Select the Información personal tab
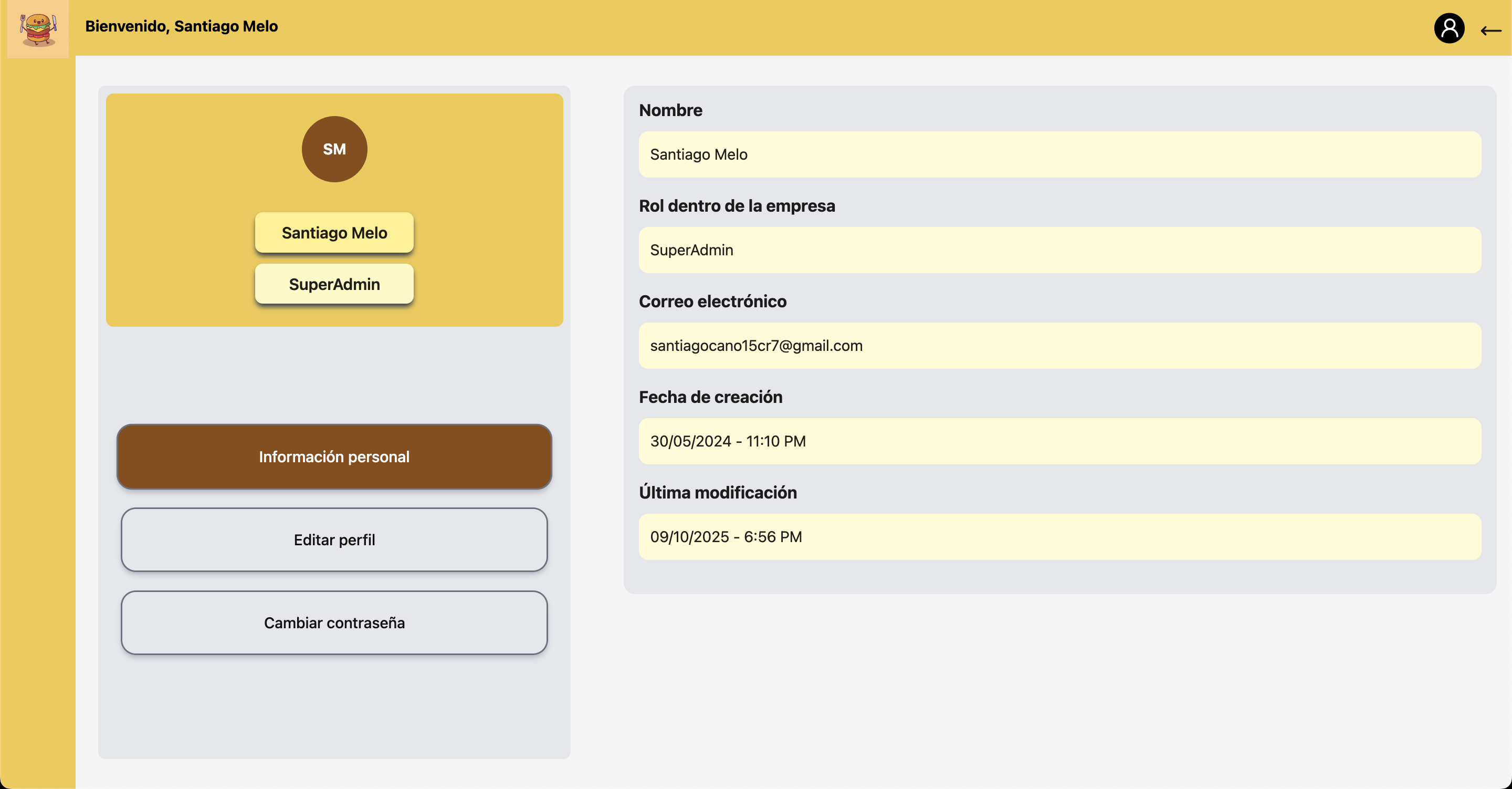The width and height of the screenshot is (1512, 789). coord(334,456)
